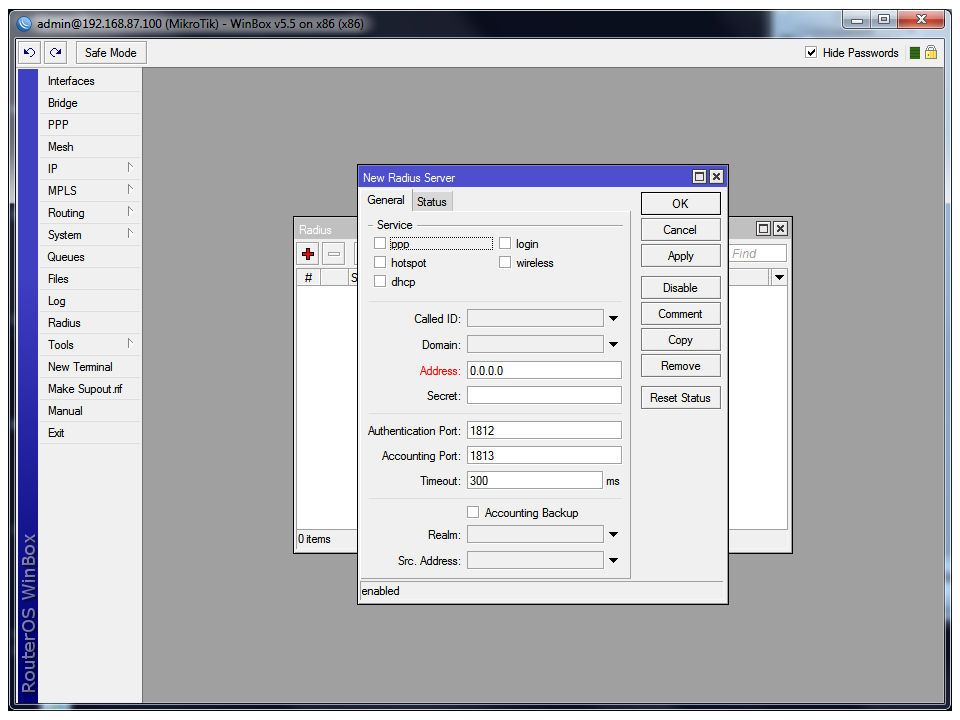This screenshot has height=720, width=960.
Task: Expand the Called ID dropdown arrow
Action: [x=613, y=319]
